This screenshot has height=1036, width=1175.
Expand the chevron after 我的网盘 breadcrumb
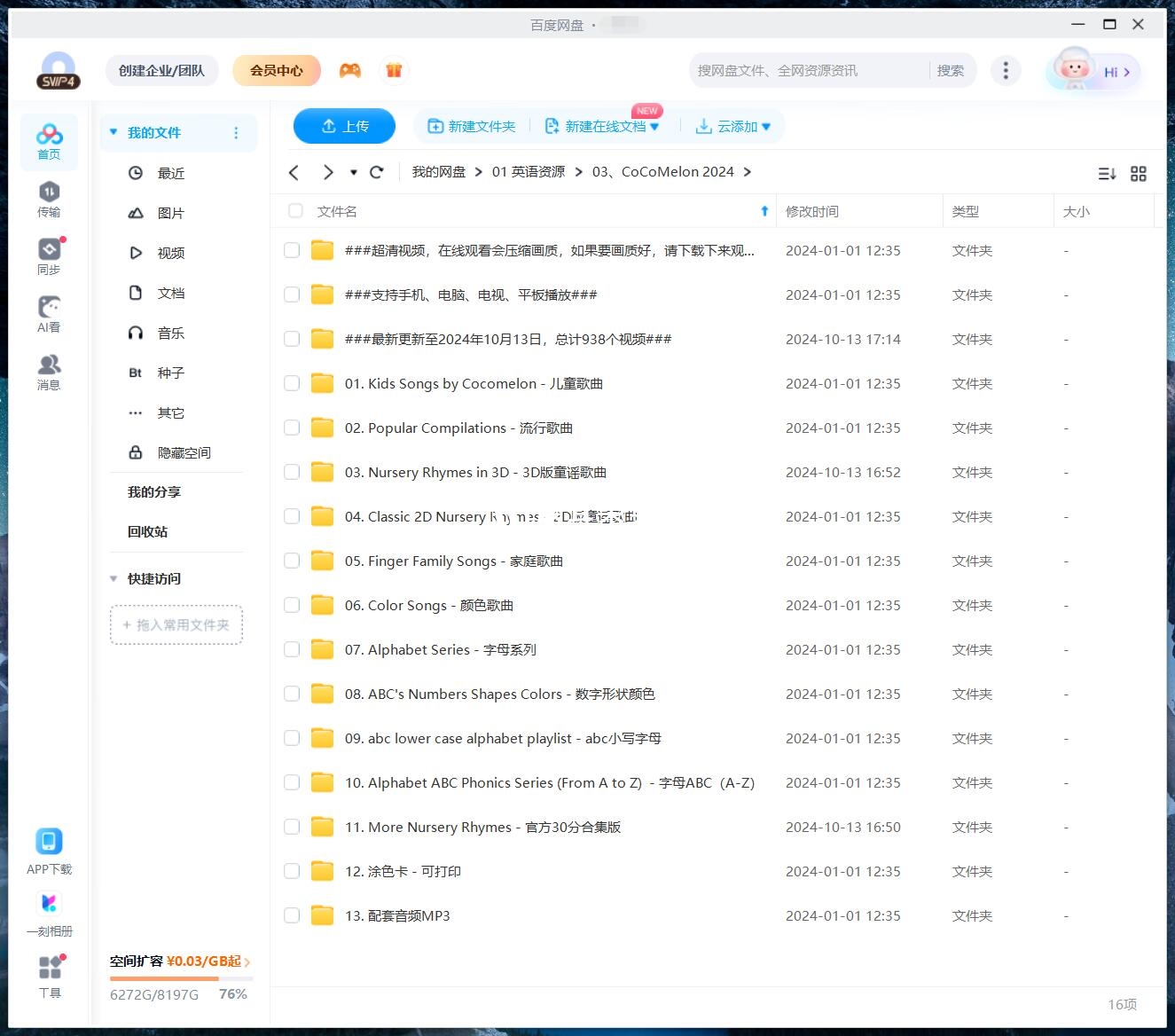[479, 172]
